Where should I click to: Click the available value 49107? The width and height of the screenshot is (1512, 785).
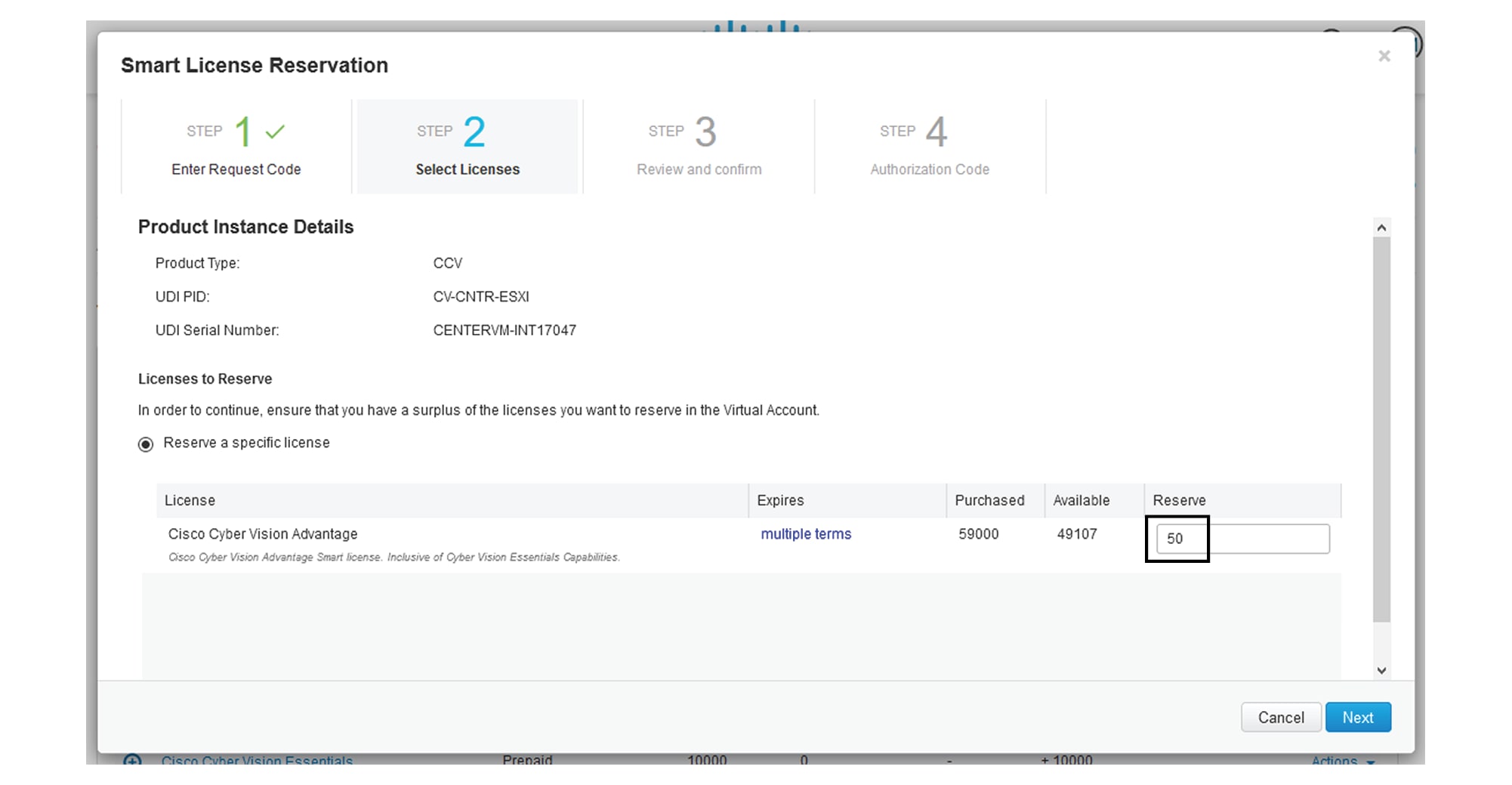[x=1077, y=534]
